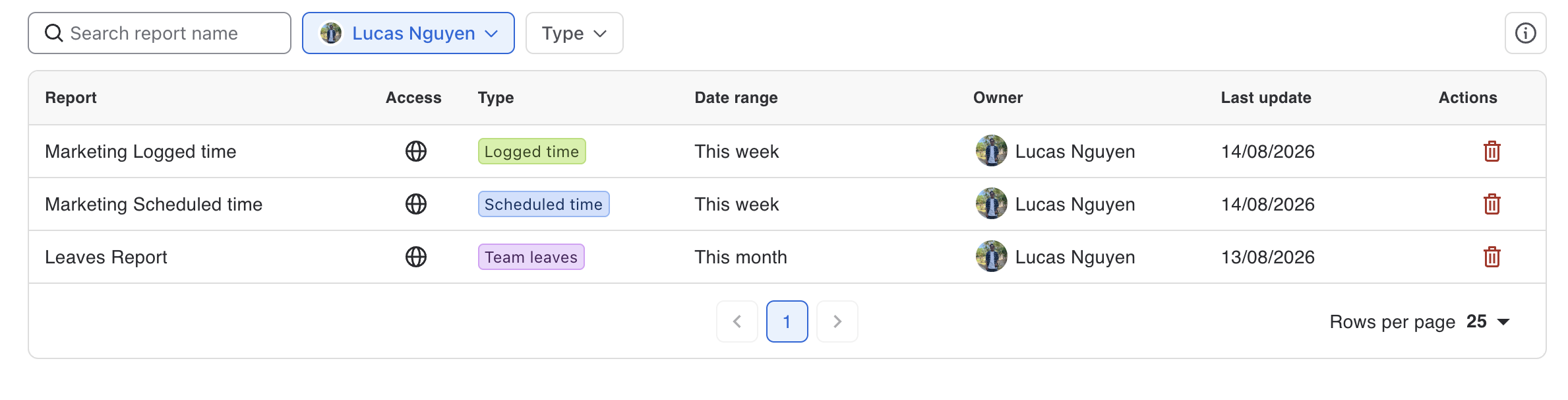Click the Scheduled time type tag

tap(543, 204)
